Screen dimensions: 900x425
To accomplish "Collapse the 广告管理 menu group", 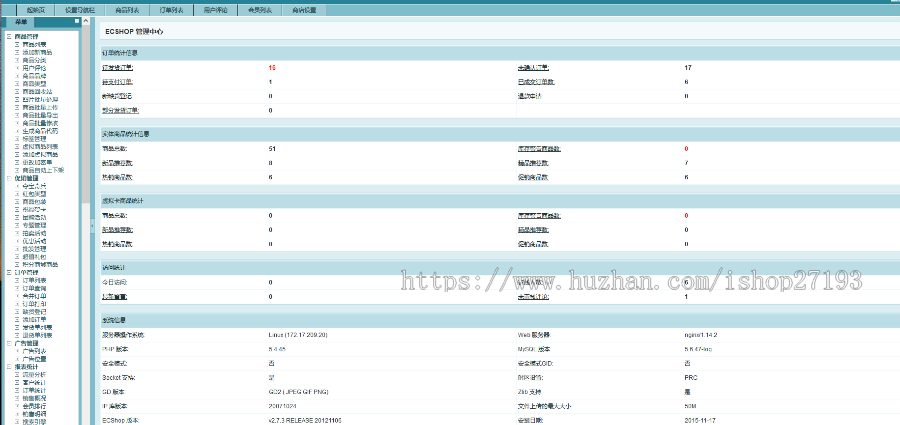I will tap(9, 343).
